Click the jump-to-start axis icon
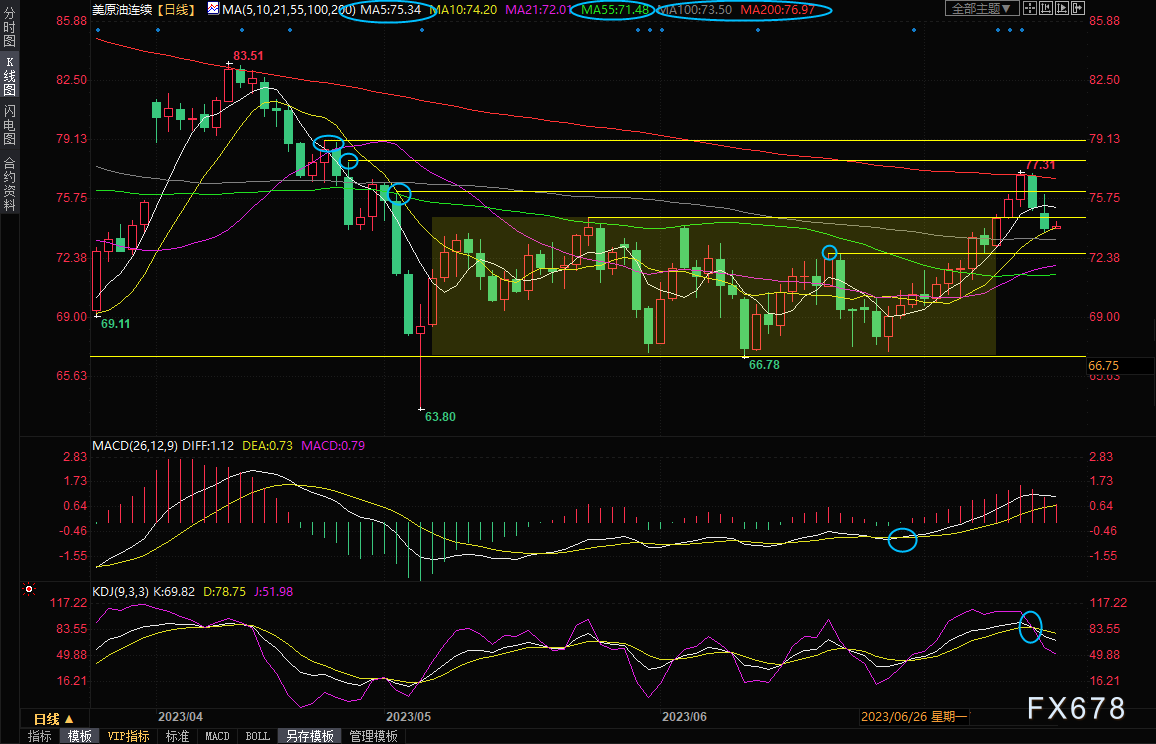The height and width of the screenshot is (744, 1156). [1045, 8]
